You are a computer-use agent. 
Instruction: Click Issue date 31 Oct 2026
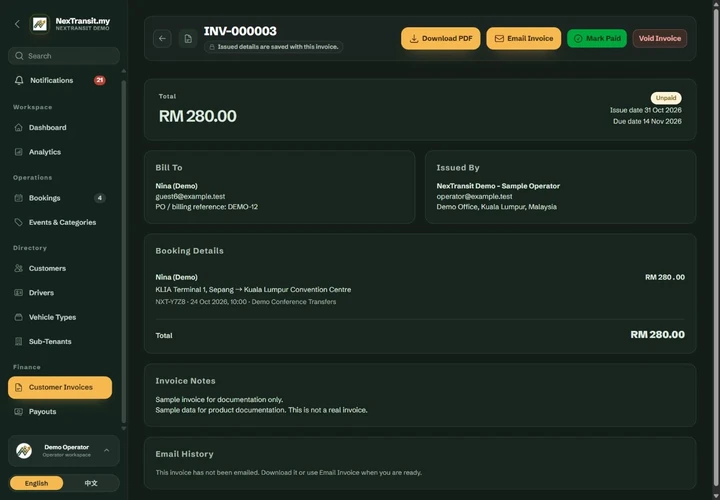pyautogui.click(x=646, y=110)
